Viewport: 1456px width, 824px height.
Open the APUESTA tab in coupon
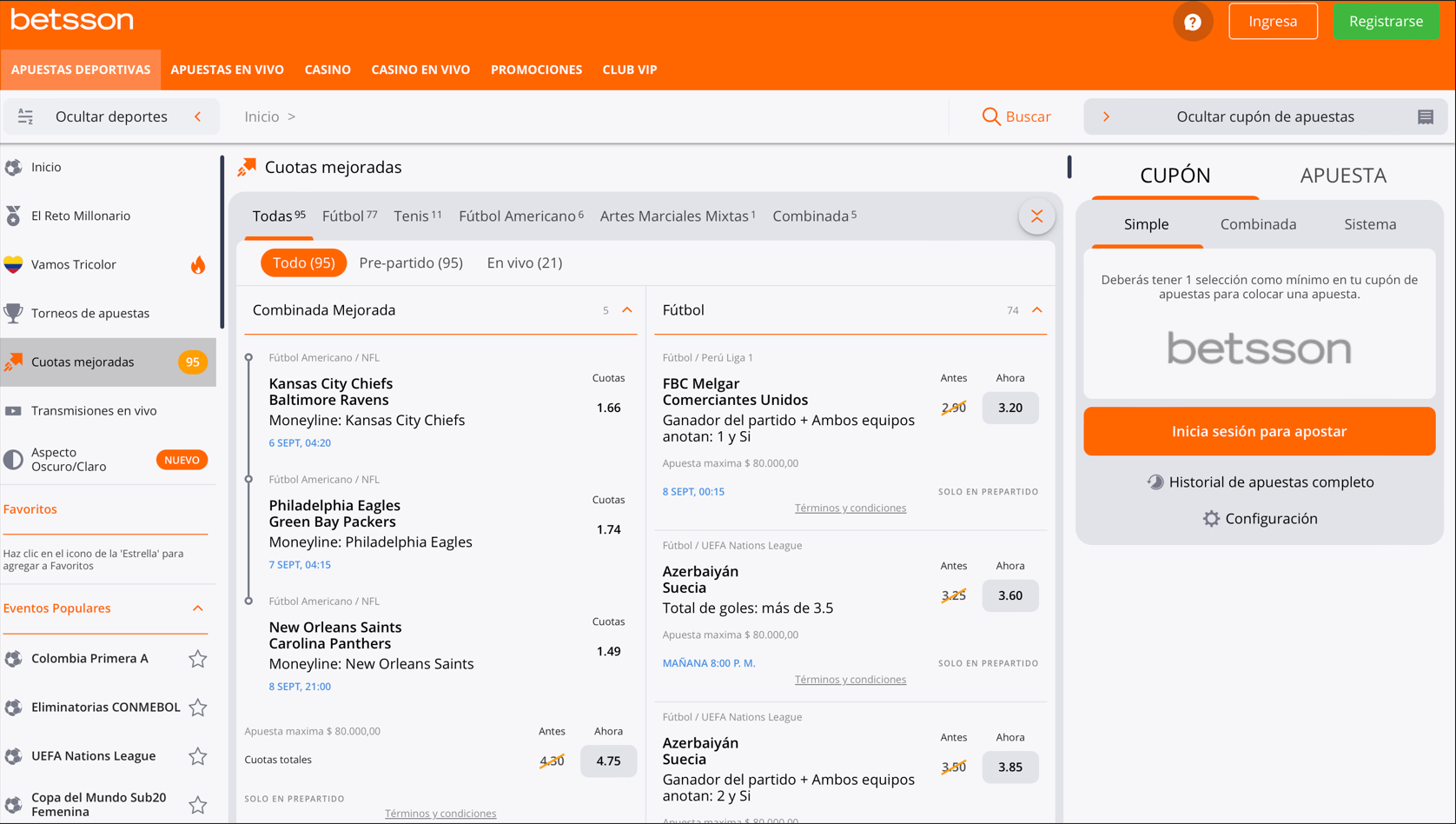pyautogui.click(x=1343, y=176)
